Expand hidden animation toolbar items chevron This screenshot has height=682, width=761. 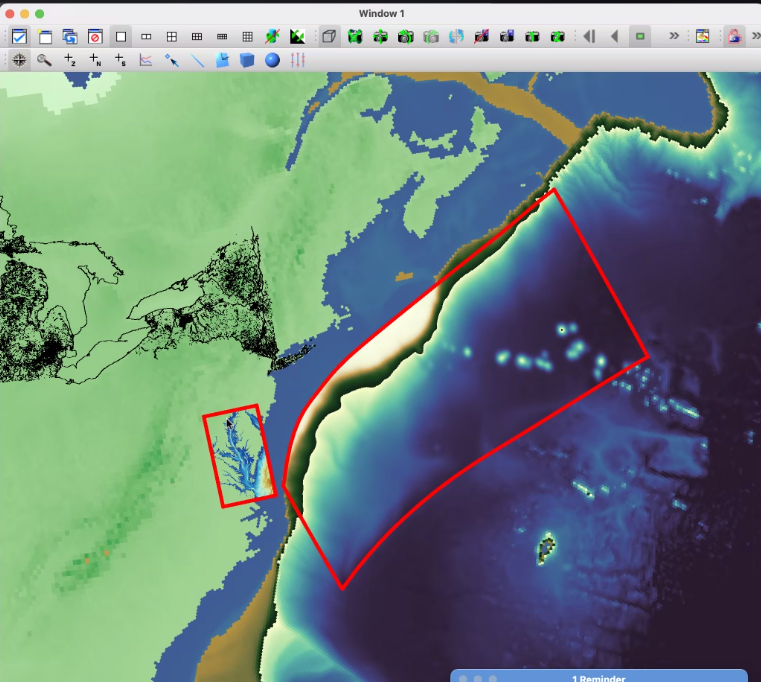point(674,36)
